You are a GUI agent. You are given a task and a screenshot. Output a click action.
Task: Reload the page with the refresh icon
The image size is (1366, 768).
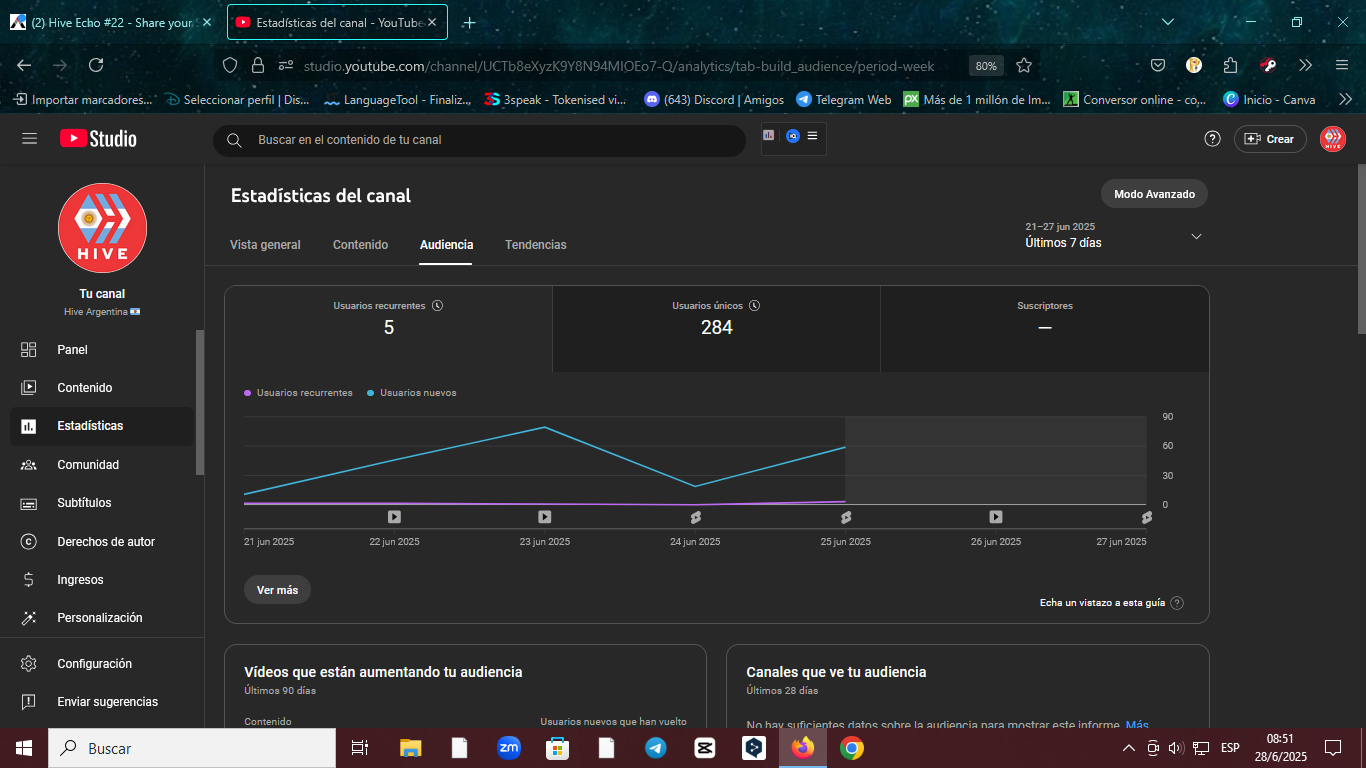point(96,65)
